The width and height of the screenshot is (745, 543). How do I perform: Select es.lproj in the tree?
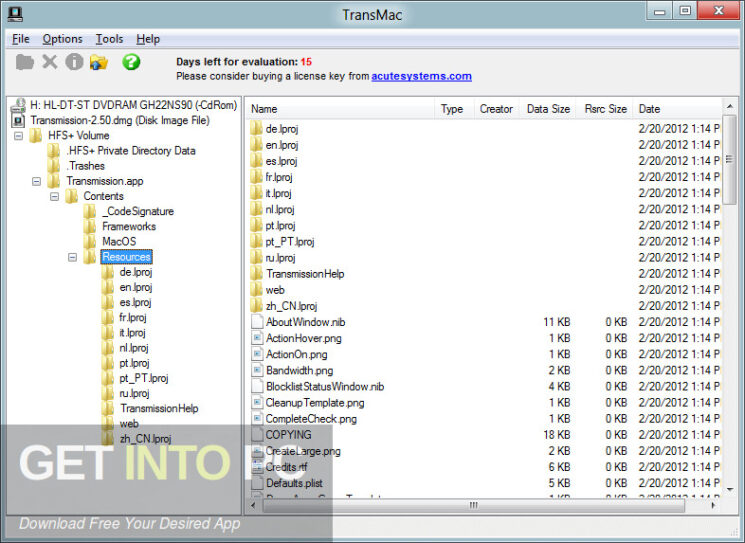[x=135, y=303]
